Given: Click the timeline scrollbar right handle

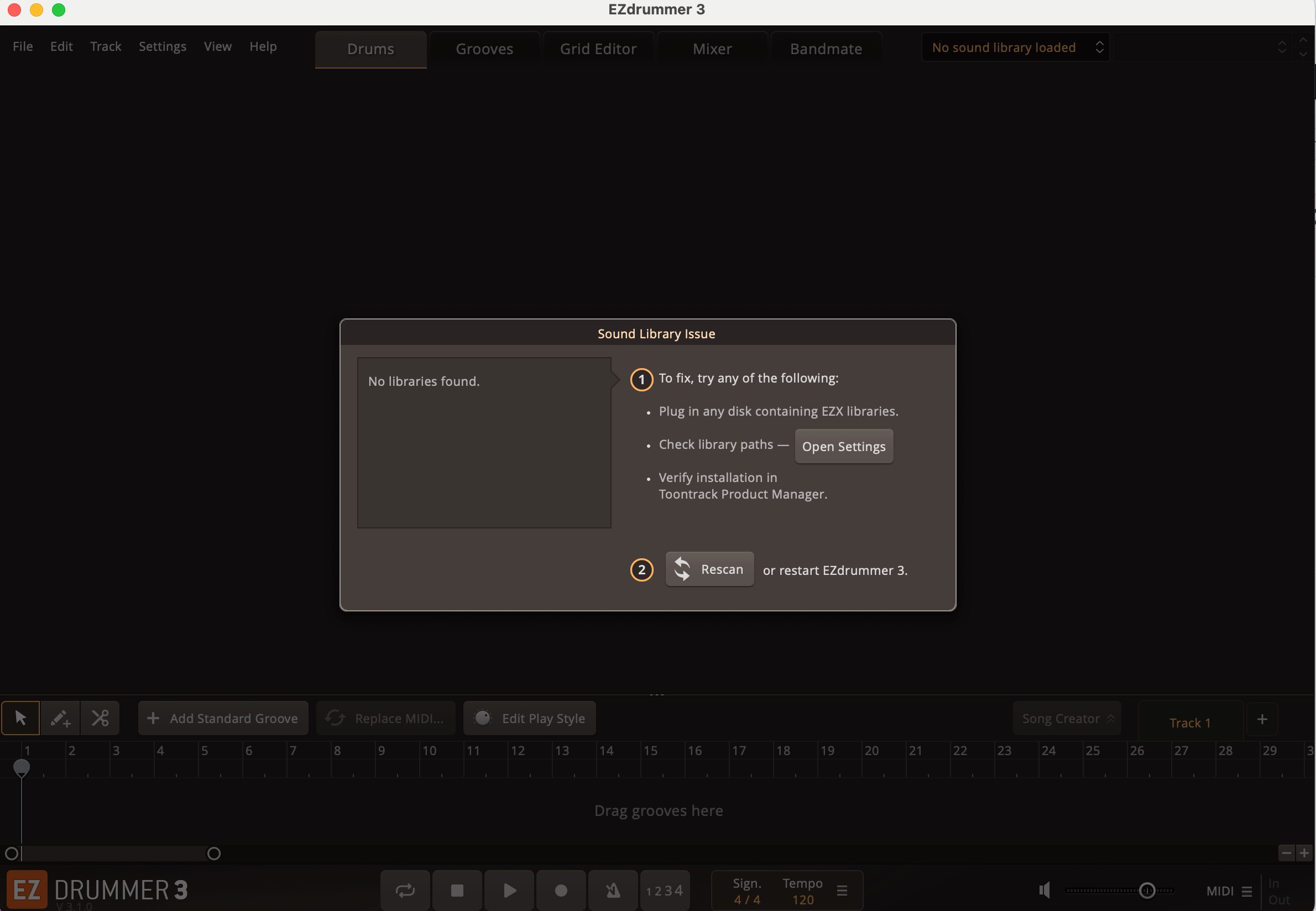Looking at the screenshot, I should tap(213, 854).
